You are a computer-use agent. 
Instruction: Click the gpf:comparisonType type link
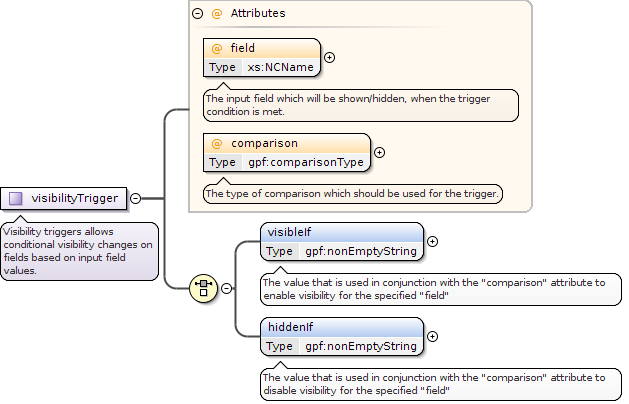306,162
